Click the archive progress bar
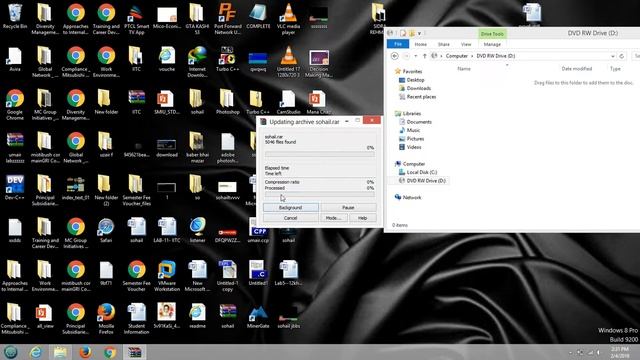This screenshot has height=360, width=640. coord(319,154)
